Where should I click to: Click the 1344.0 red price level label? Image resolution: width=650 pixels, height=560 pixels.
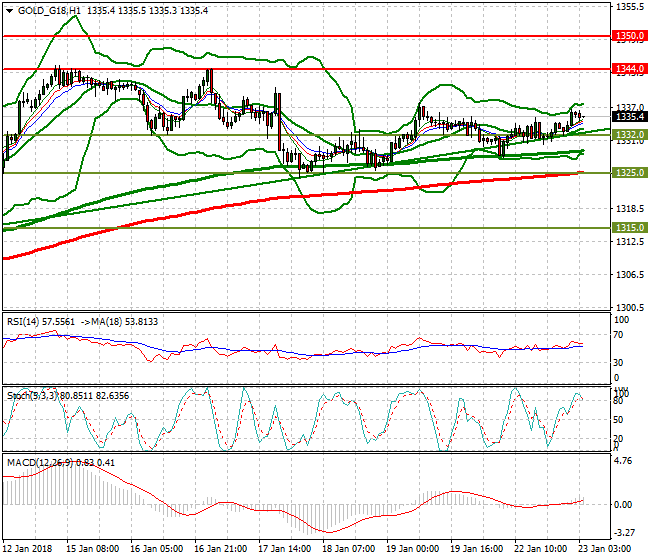(x=630, y=68)
